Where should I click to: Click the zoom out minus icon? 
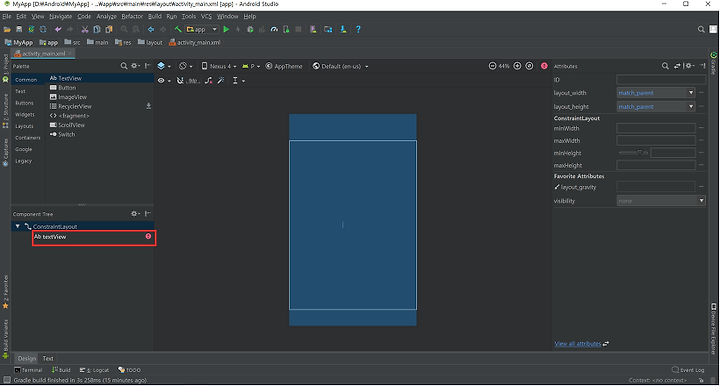coord(492,66)
